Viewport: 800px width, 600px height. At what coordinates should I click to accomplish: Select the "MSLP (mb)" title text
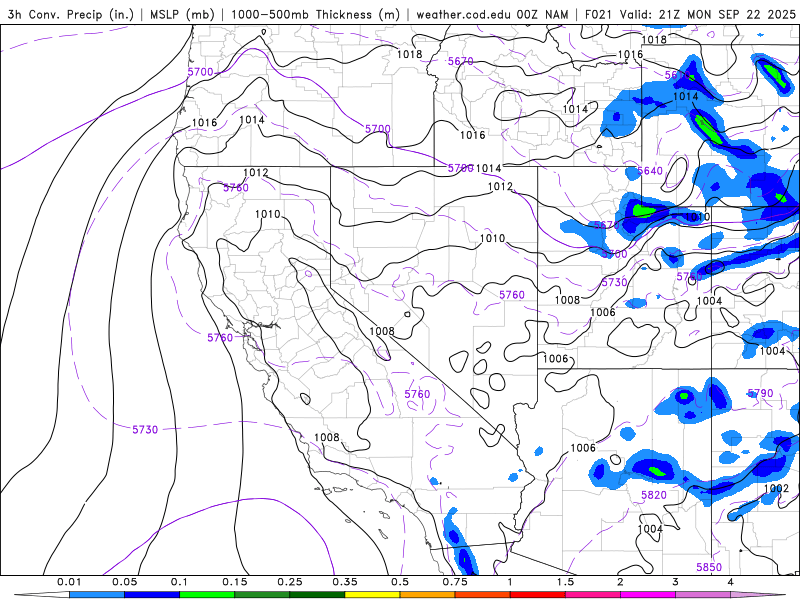pos(182,14)
